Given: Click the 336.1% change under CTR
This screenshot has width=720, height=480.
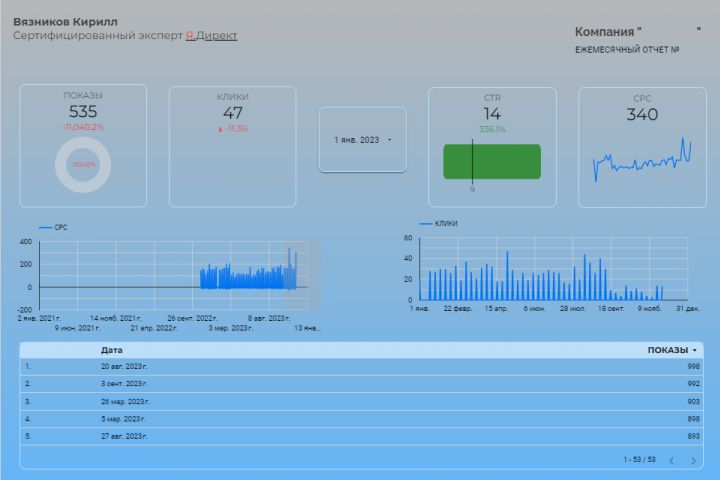Looking at the screenshot, I should coord(492,130).
